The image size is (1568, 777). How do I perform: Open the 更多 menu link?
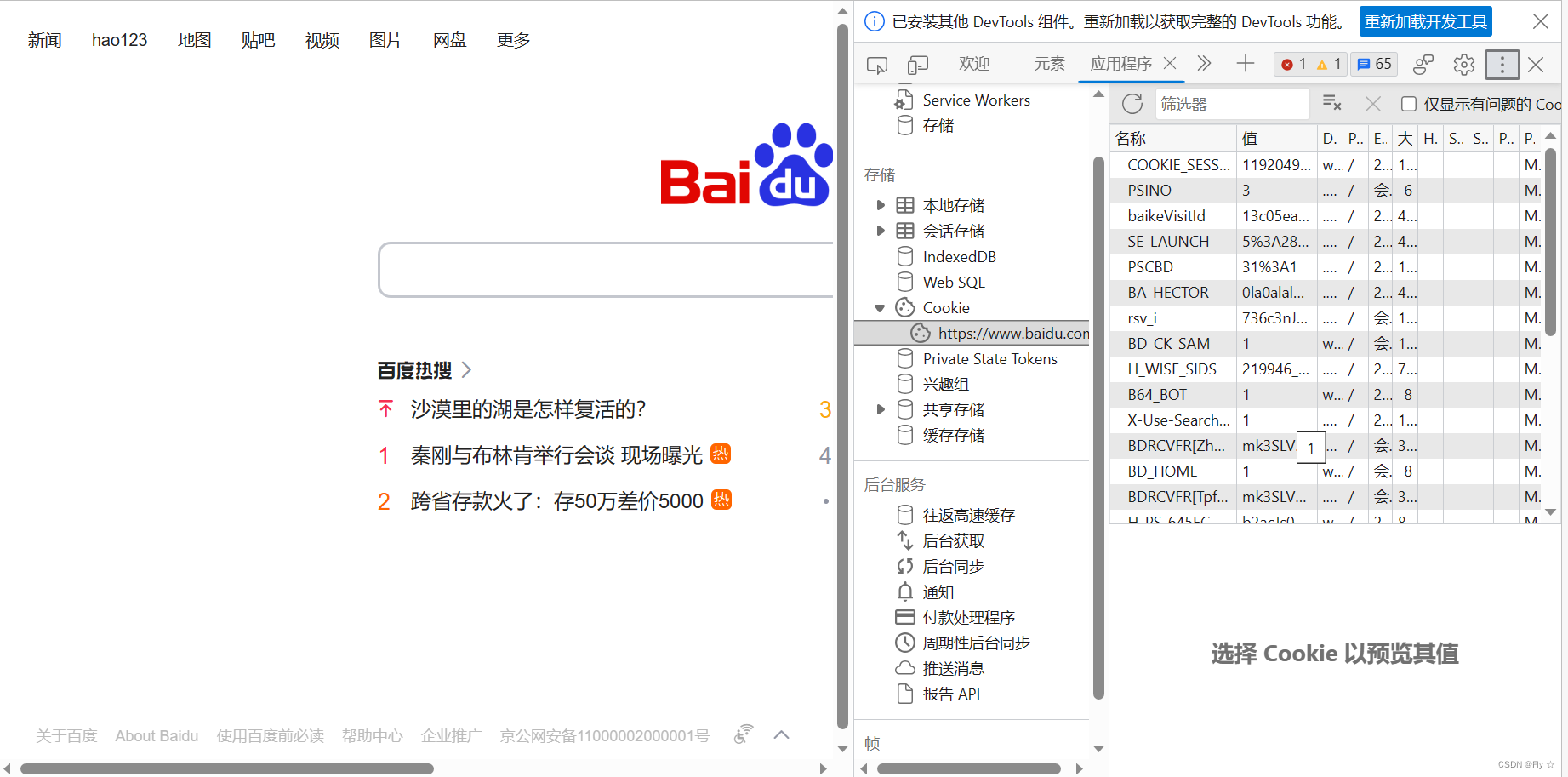click(513, 40)
